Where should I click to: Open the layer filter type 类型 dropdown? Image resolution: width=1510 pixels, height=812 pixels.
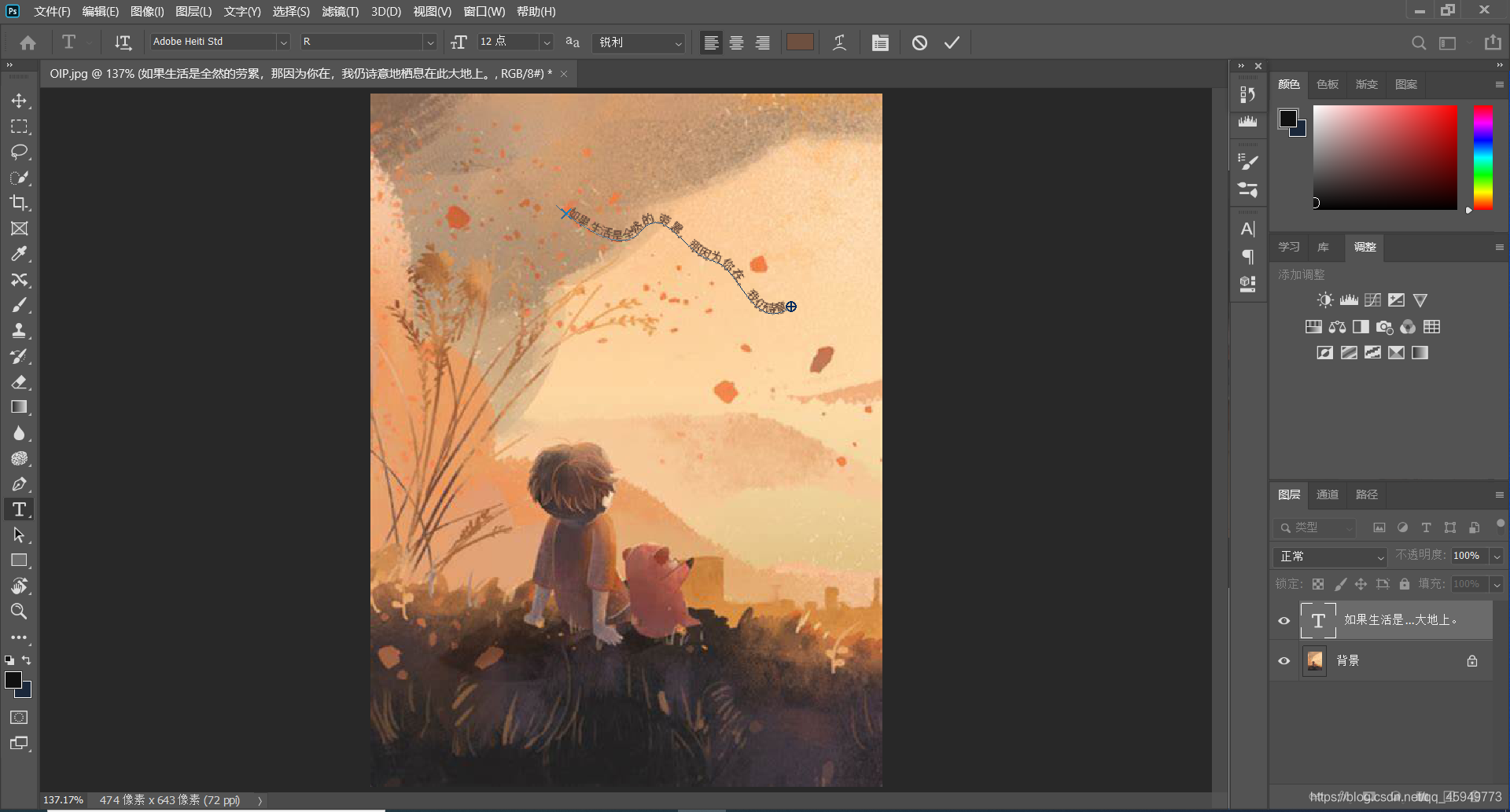tap(1315, 527)
